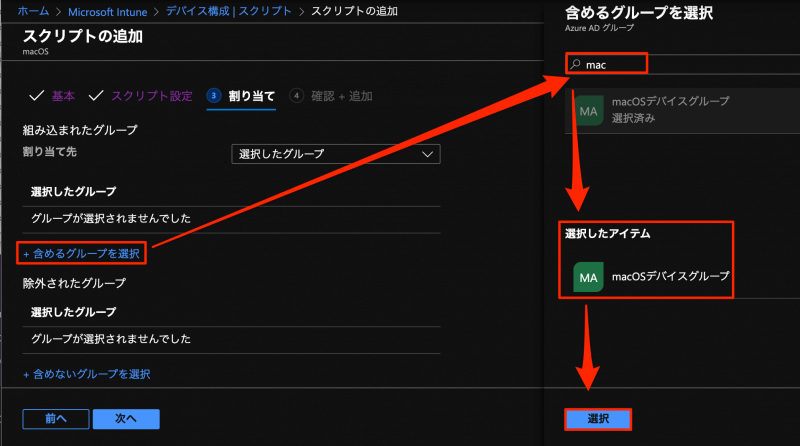Open the Microsoft Intune breadcrumb
800x446 pixels.
(x=107, y=11)
